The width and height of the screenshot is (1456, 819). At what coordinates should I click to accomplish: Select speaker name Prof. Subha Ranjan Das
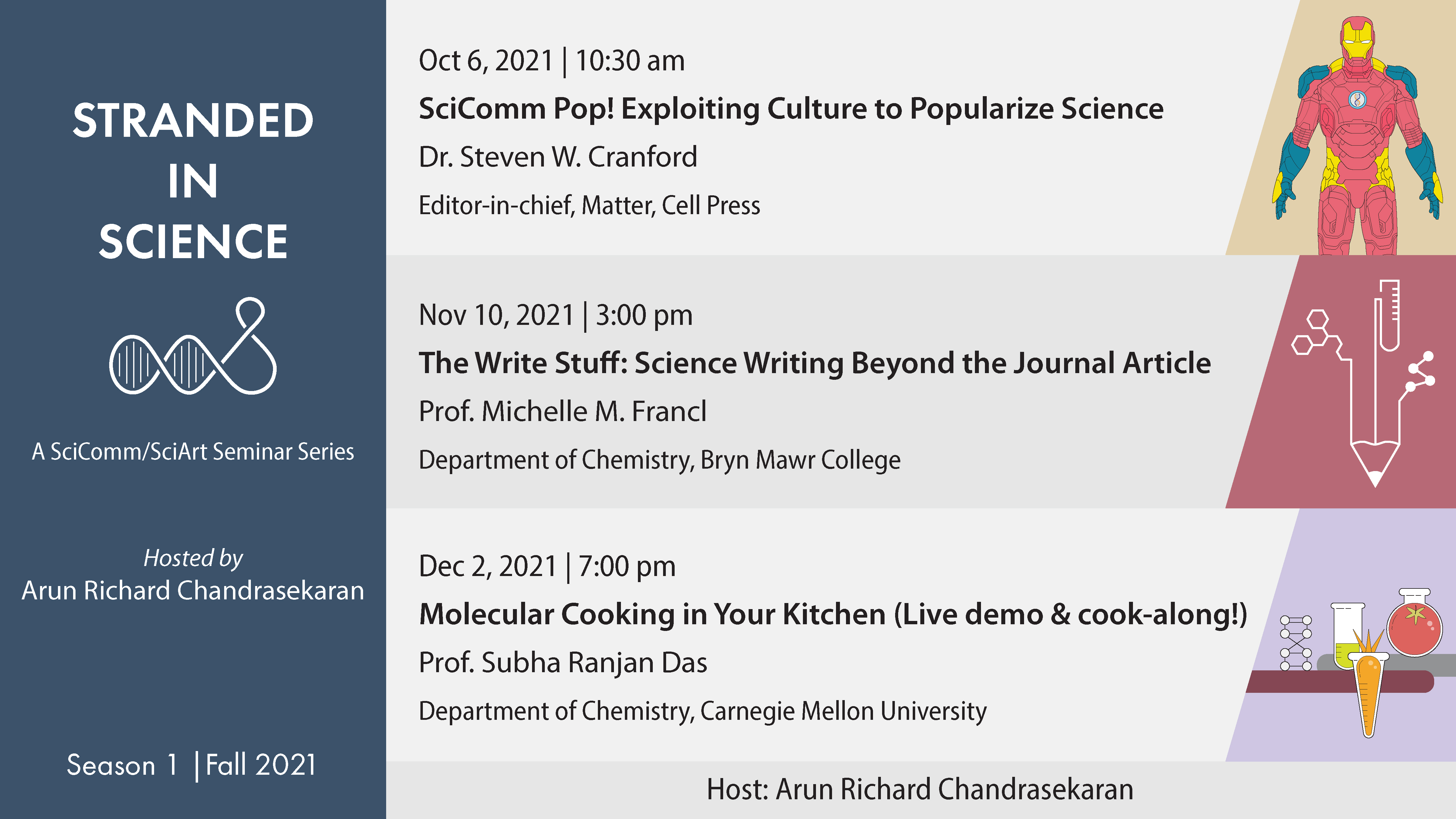[562, 662]
